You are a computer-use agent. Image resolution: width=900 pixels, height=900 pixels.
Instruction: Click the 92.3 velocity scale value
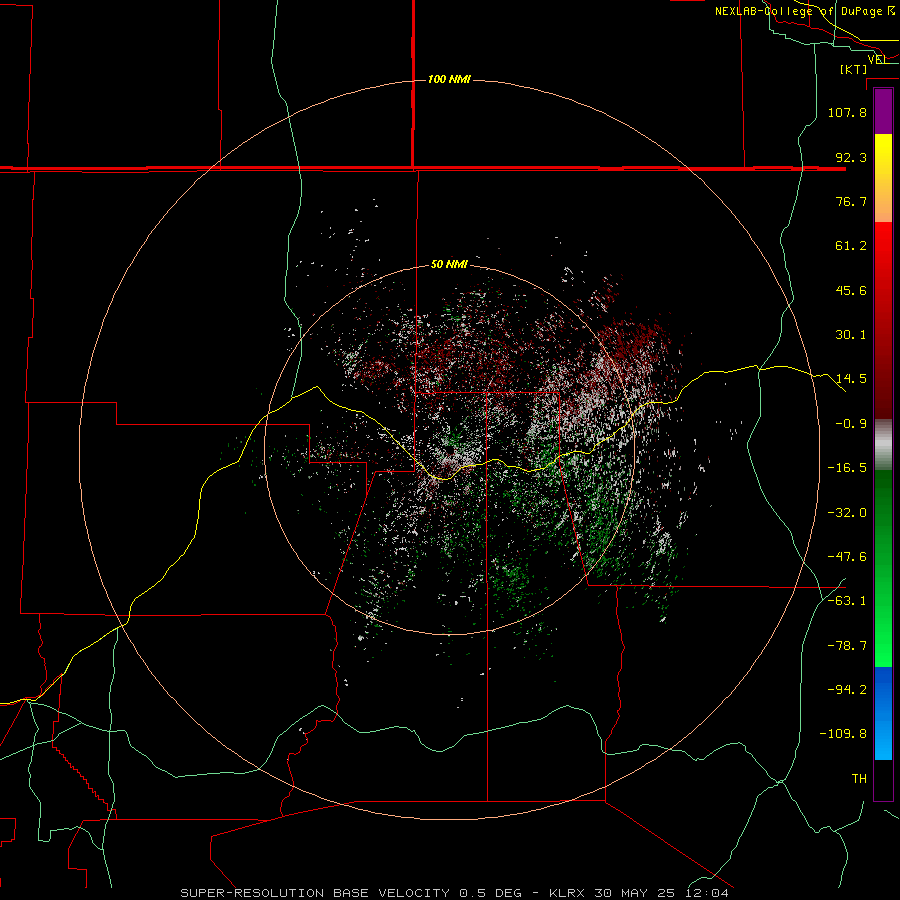coord(851,157)
